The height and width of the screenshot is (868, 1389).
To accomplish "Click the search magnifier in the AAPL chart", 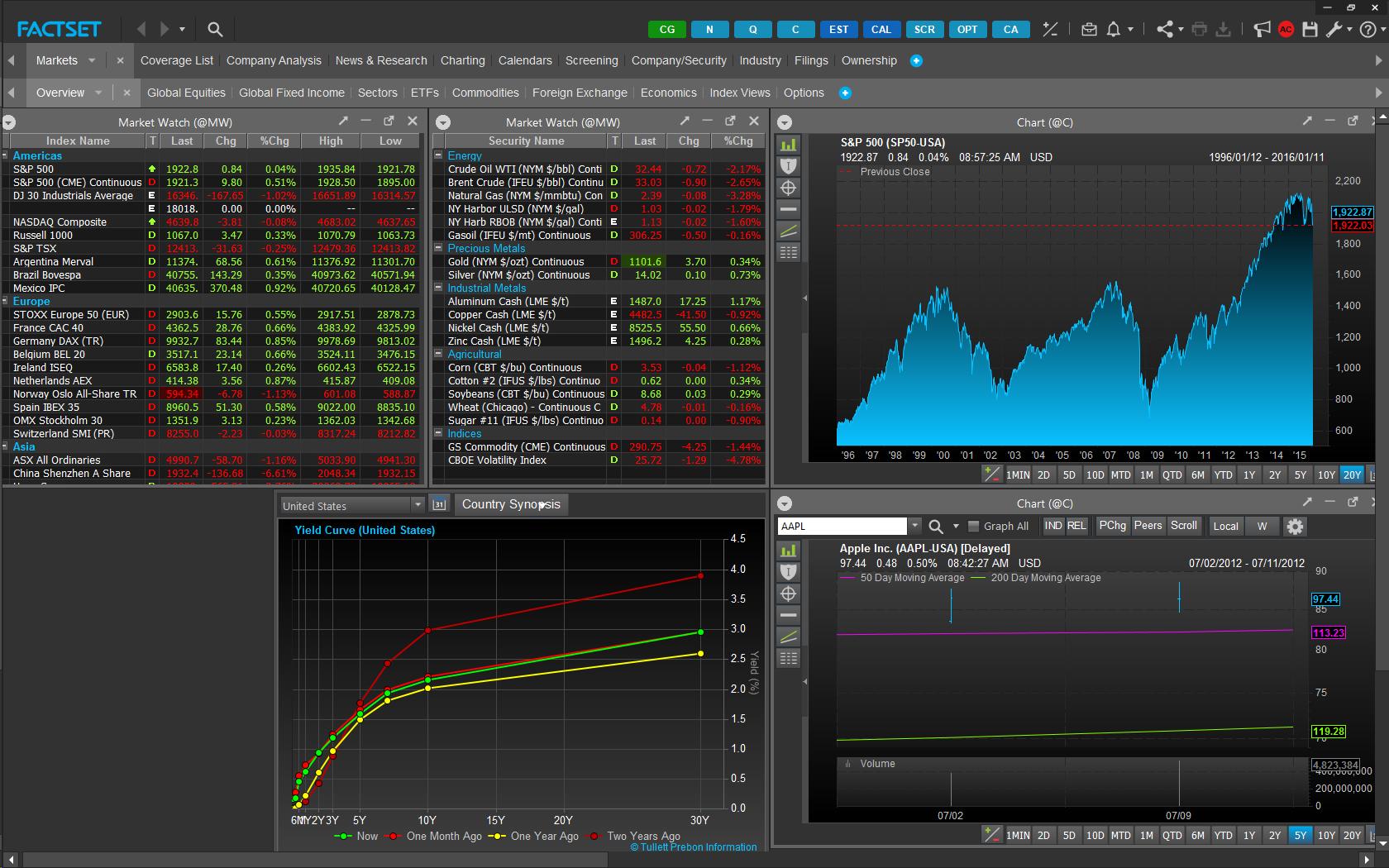I will point(936,527).
